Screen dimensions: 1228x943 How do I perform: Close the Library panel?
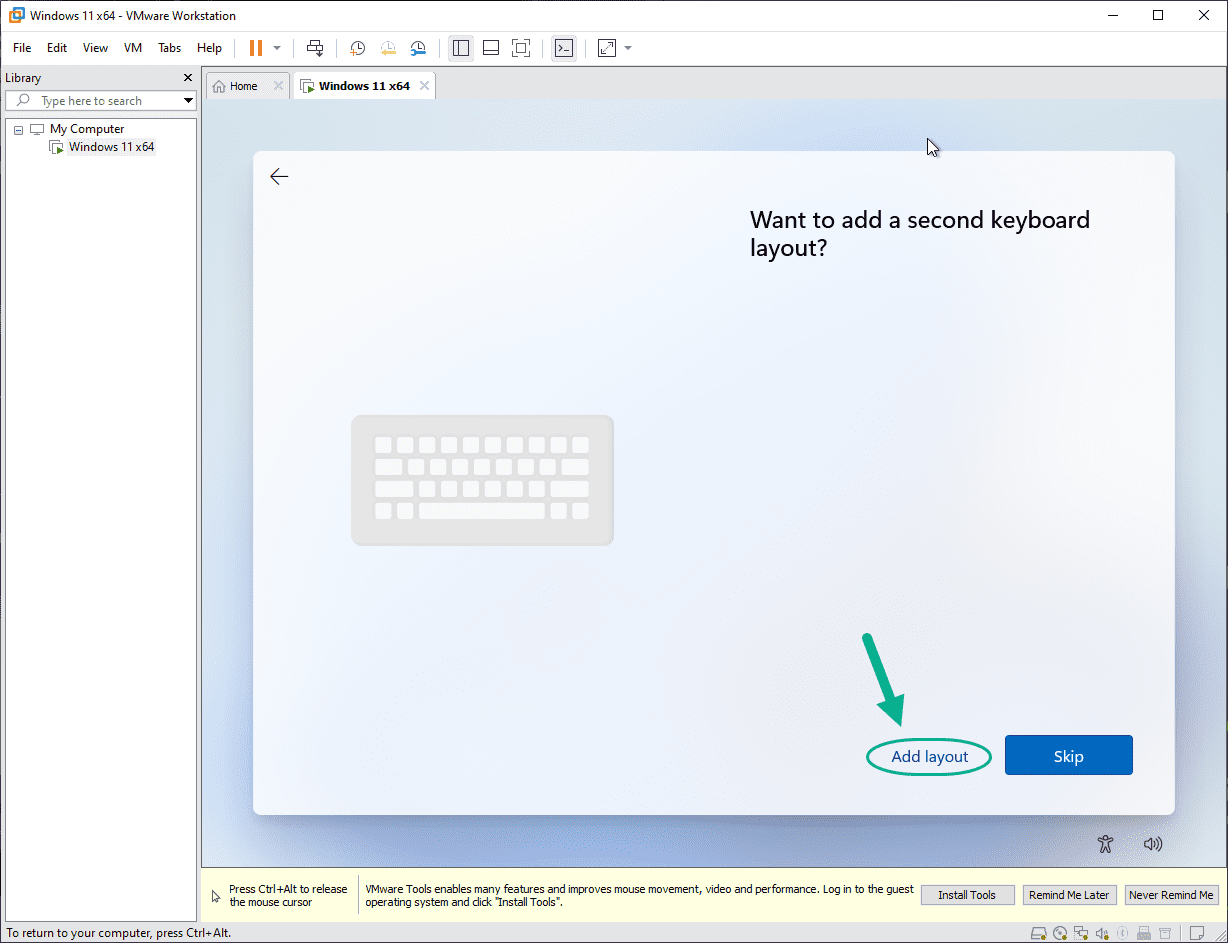pyautogui.click(x=188, y=77)
